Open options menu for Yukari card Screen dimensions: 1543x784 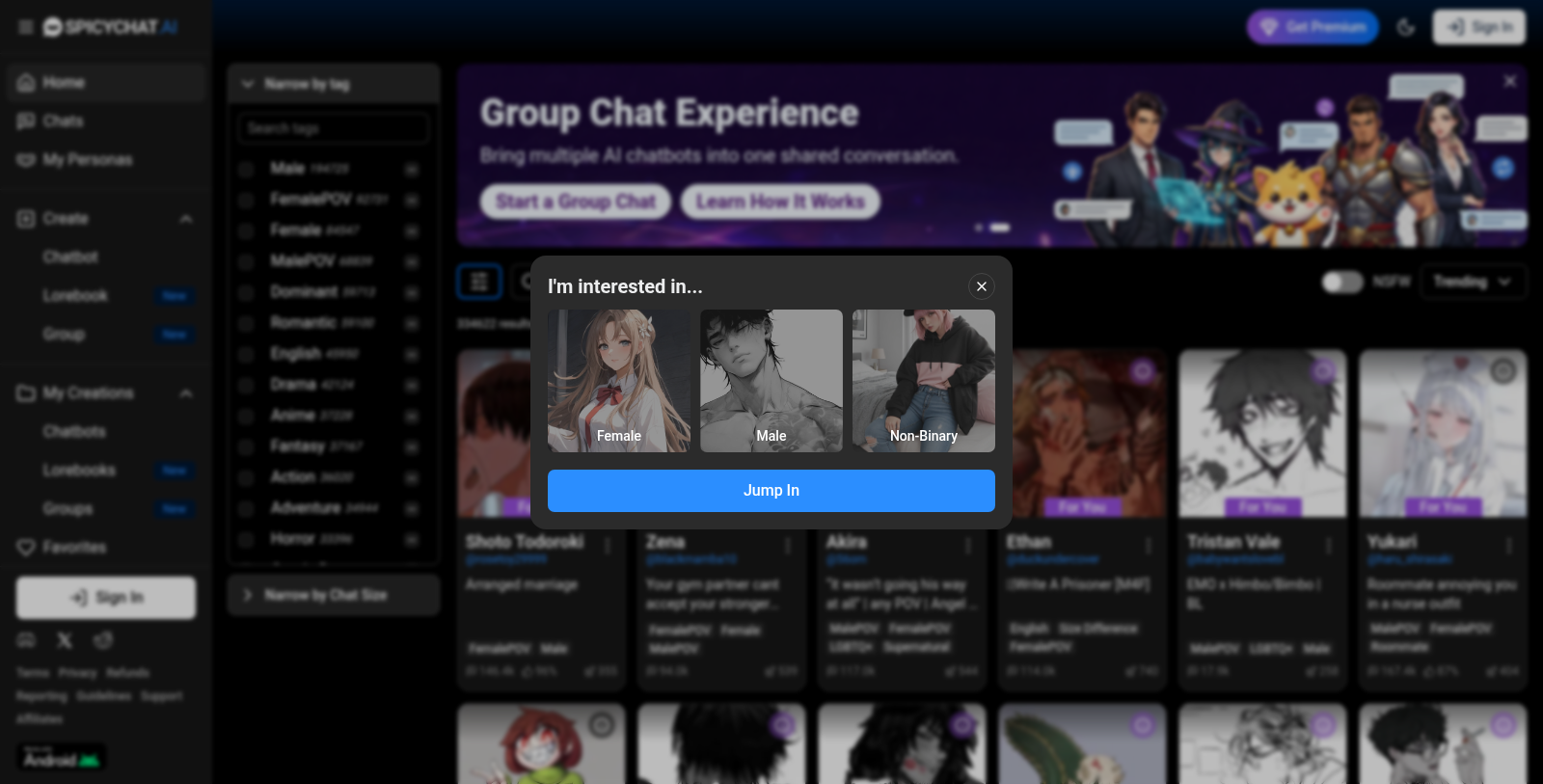[1509, 546]
